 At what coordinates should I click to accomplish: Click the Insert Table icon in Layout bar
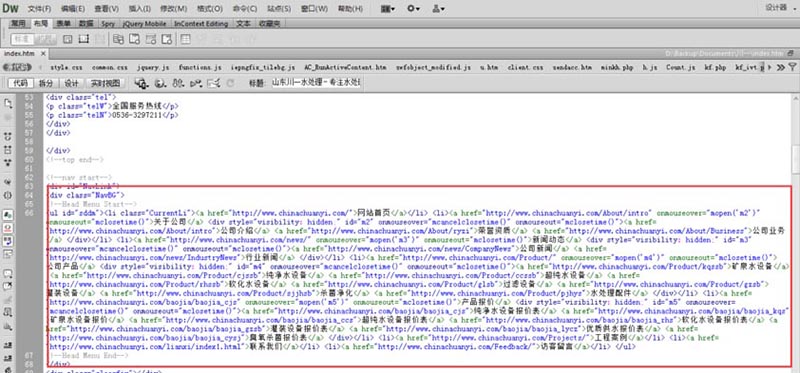point(185,39)
